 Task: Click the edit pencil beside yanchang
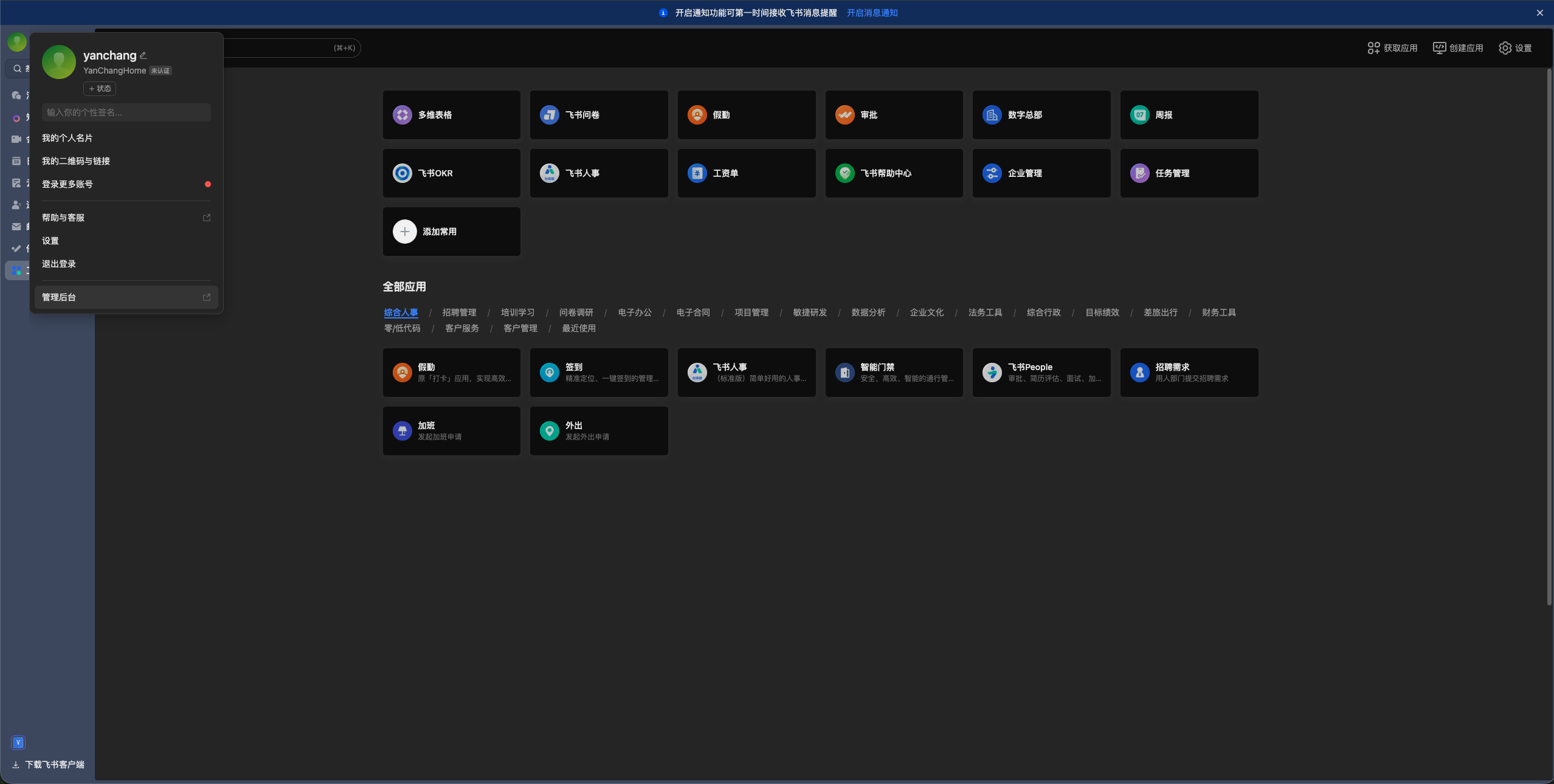(143, 55)
